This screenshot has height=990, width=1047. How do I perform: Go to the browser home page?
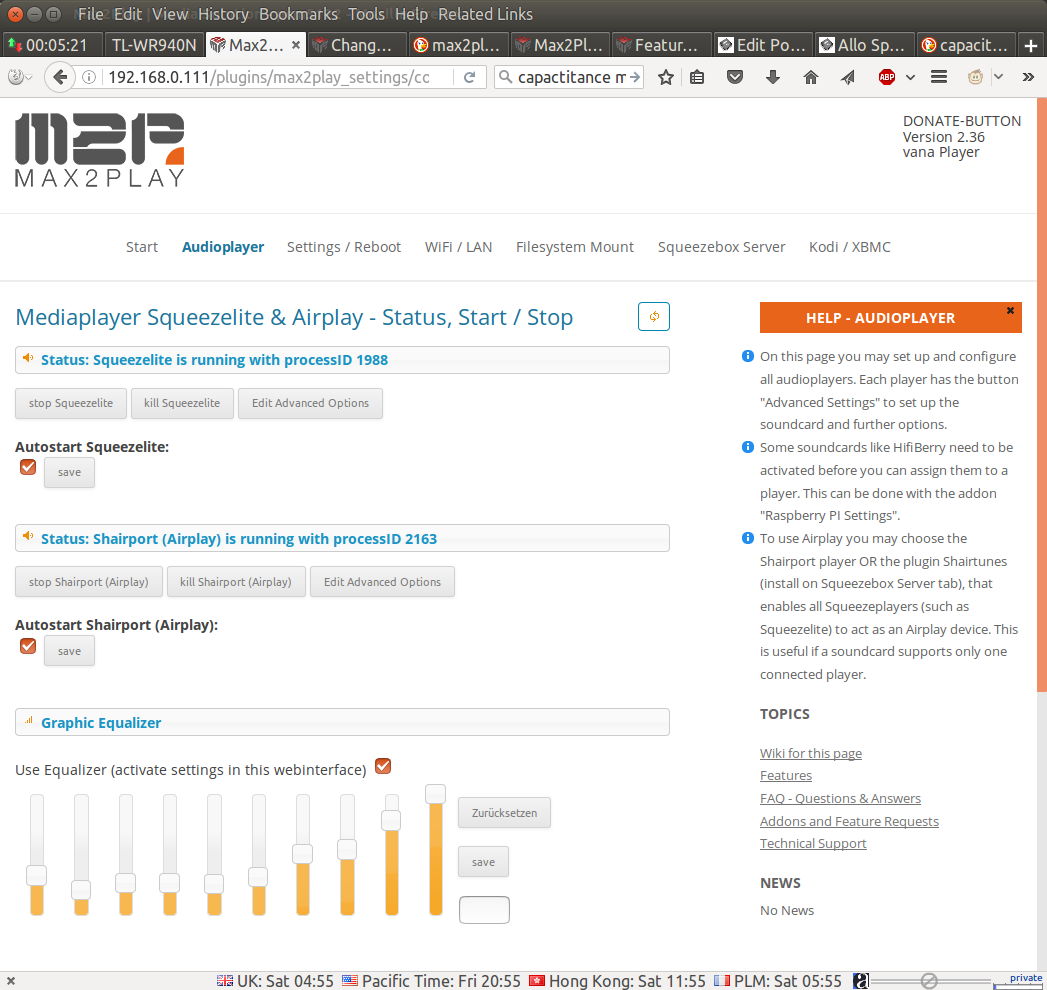(811, 77)
